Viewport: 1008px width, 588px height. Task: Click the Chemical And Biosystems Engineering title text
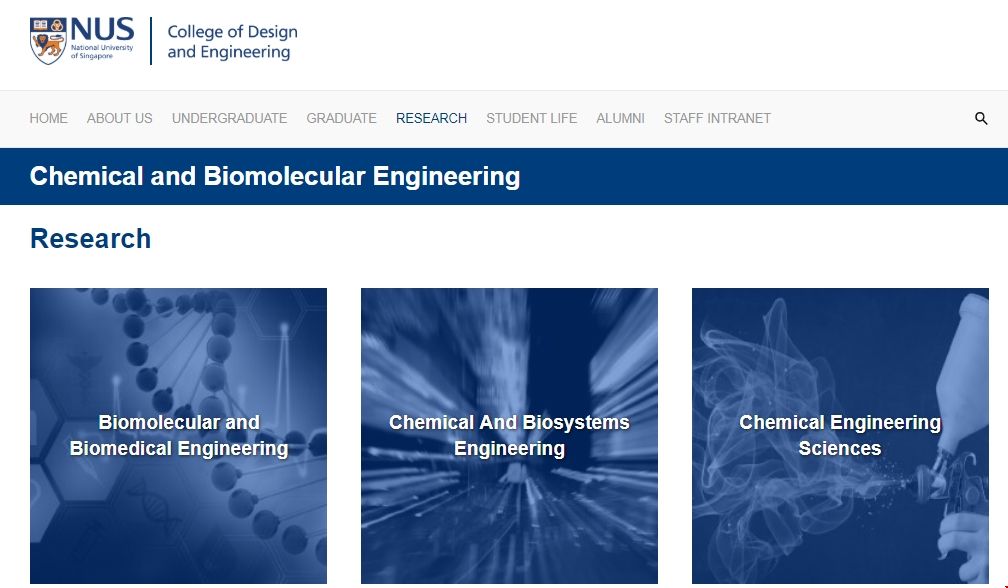tap(509, 436)
